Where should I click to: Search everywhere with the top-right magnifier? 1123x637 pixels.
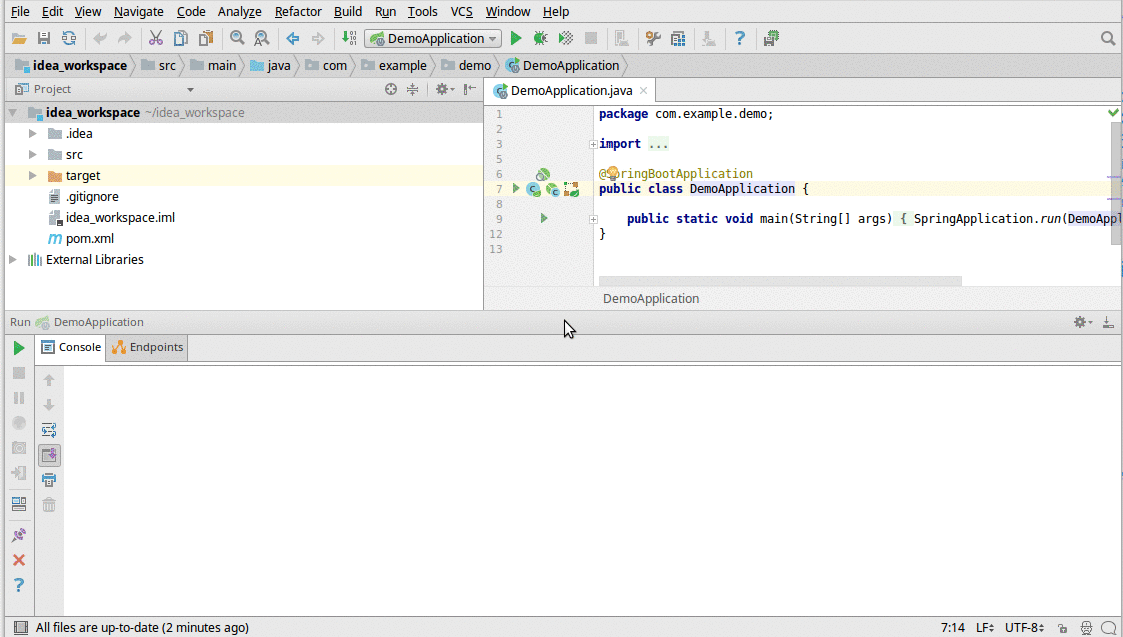point(1108,39)
